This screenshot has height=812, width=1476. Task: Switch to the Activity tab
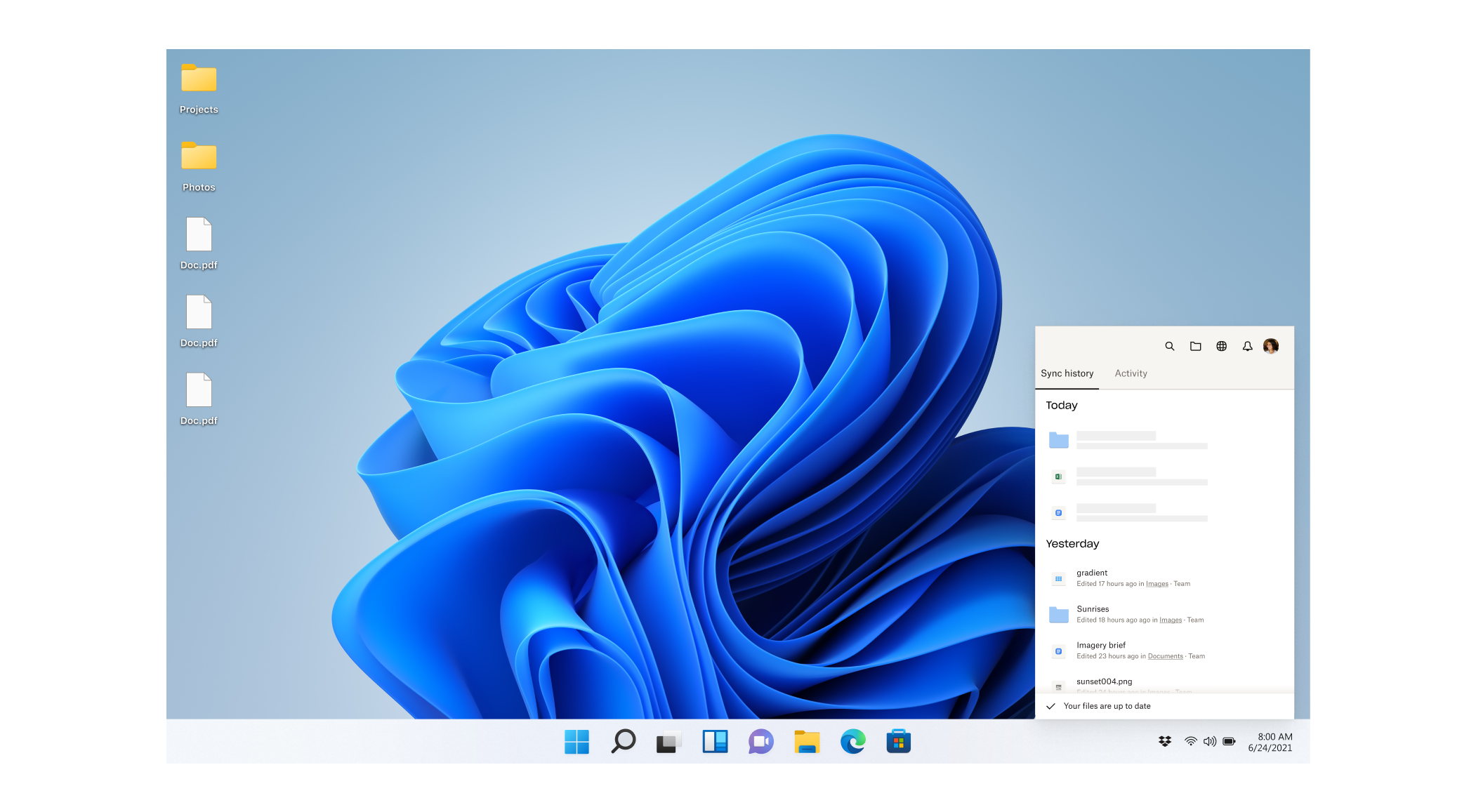pyautogui.click(x=1131, y=373)
